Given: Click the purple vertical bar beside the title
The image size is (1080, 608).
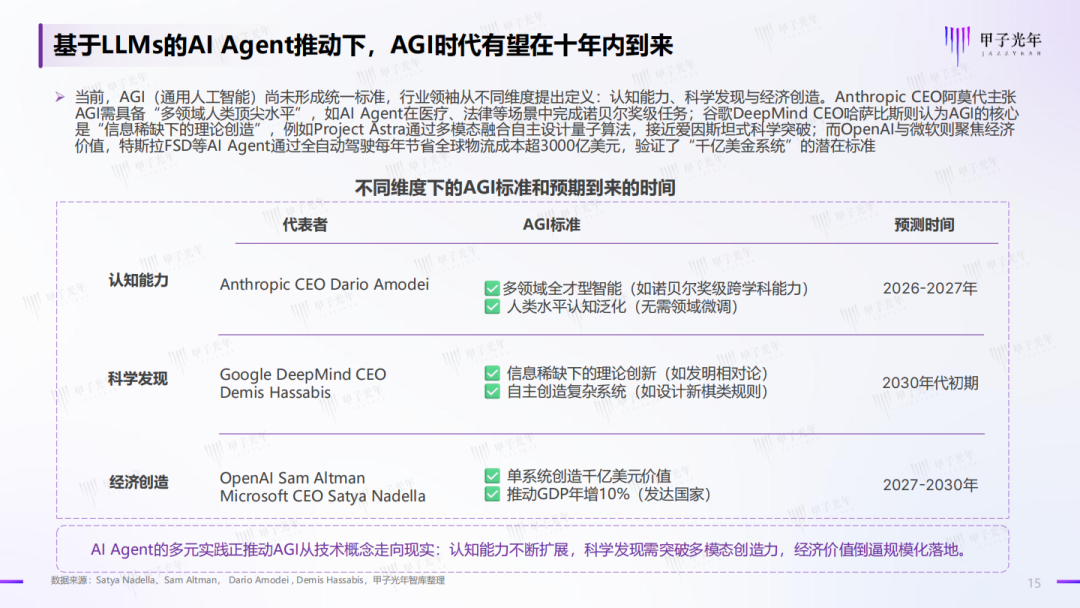Looking at the screenshot, I should pyautogui.click(x=41, y=45).
